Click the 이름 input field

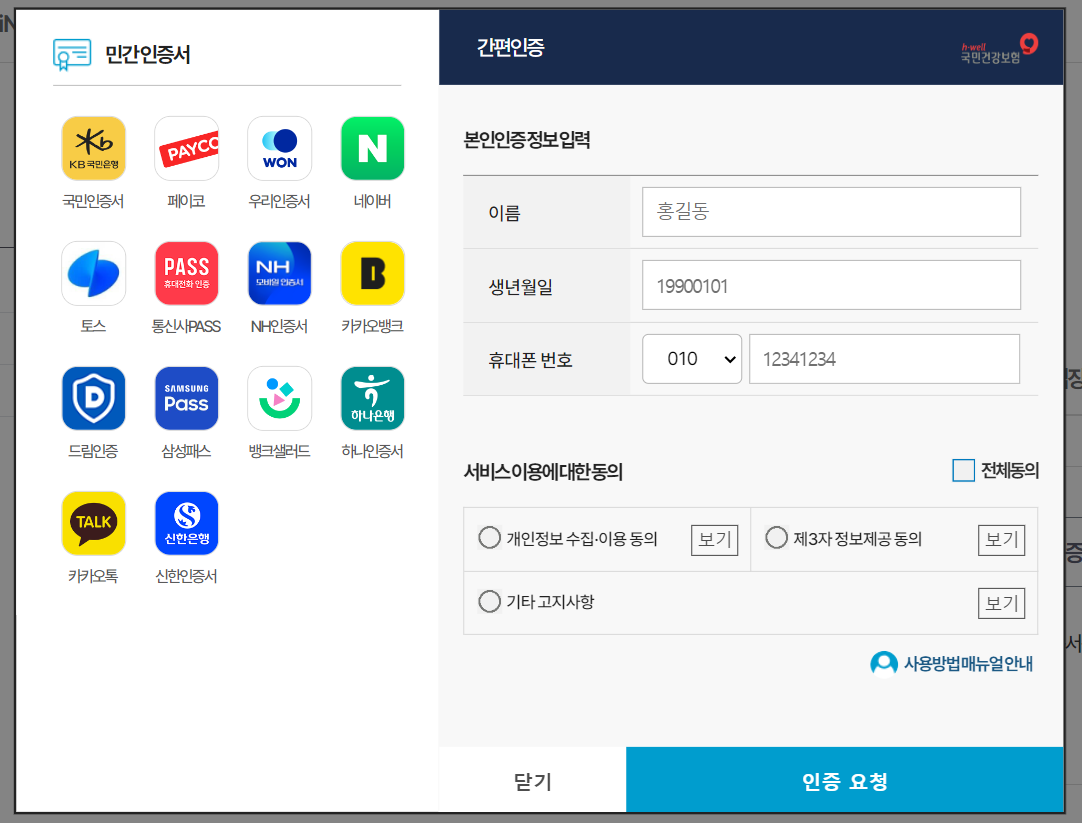[x=830, y=211]
